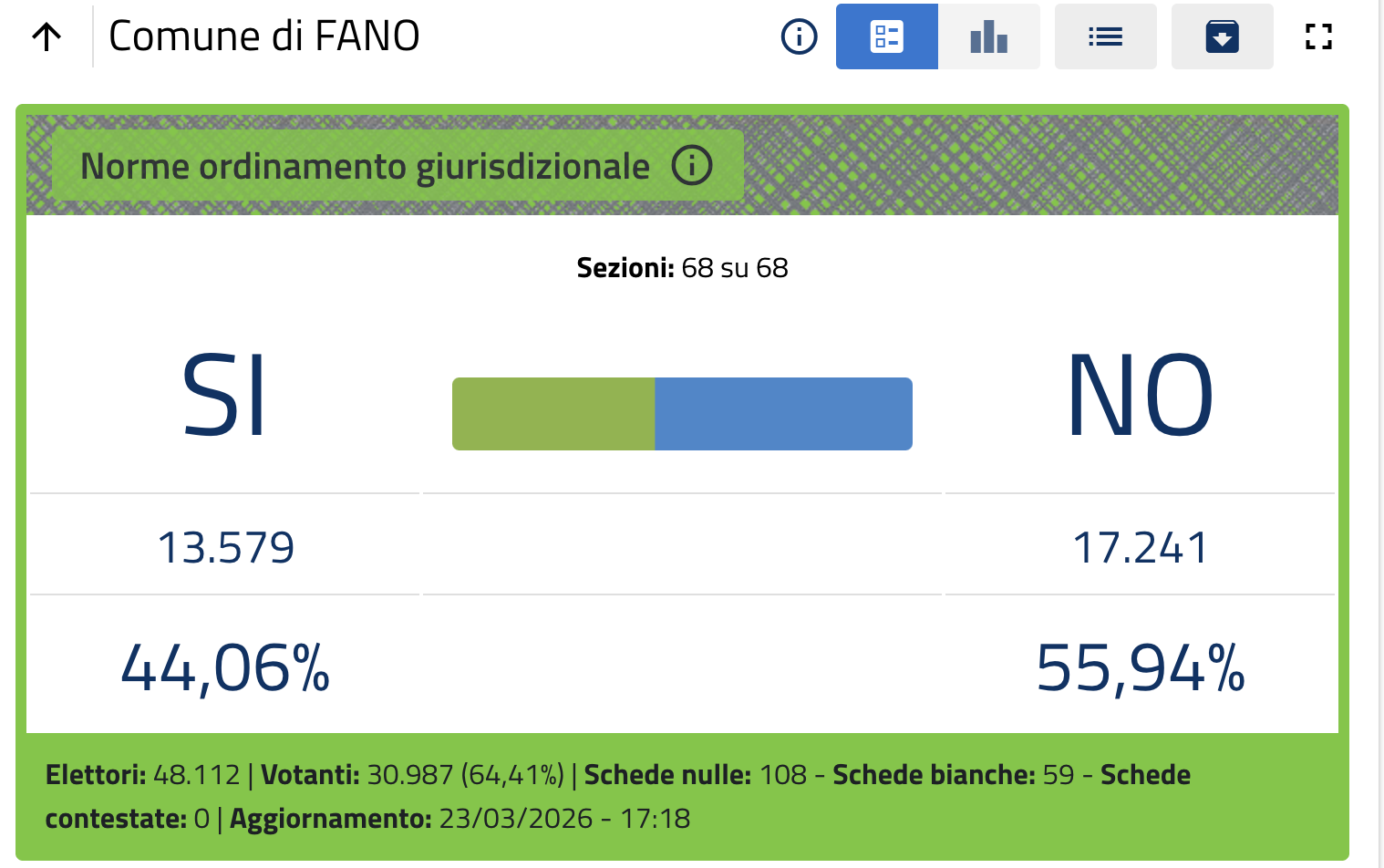Select the SI vote count 13.579
Viewport: 1384px width, 868px height.
(226, 548)
